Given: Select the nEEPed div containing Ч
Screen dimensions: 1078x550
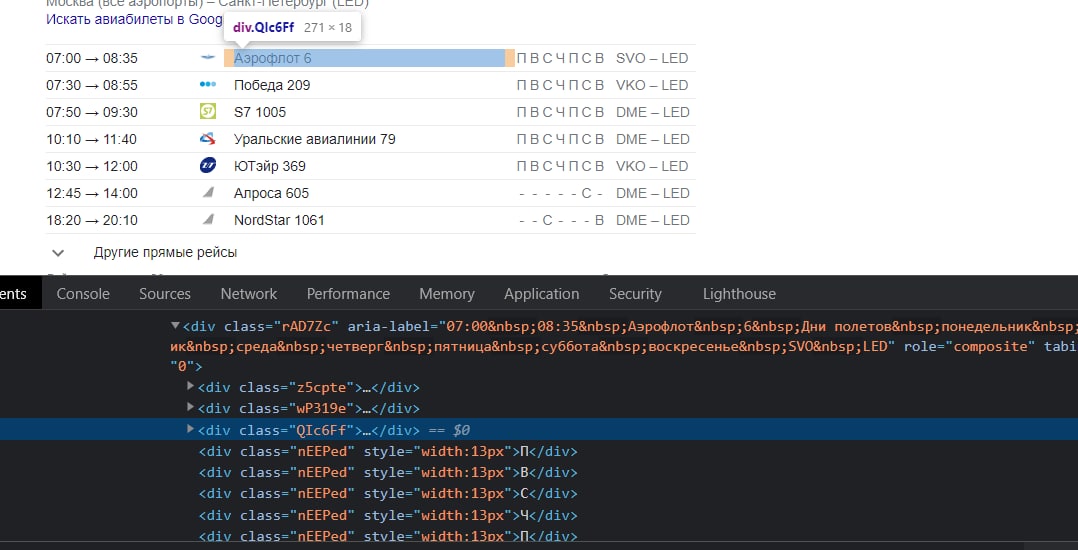Looking at the screenshot, I should (388, 515).
